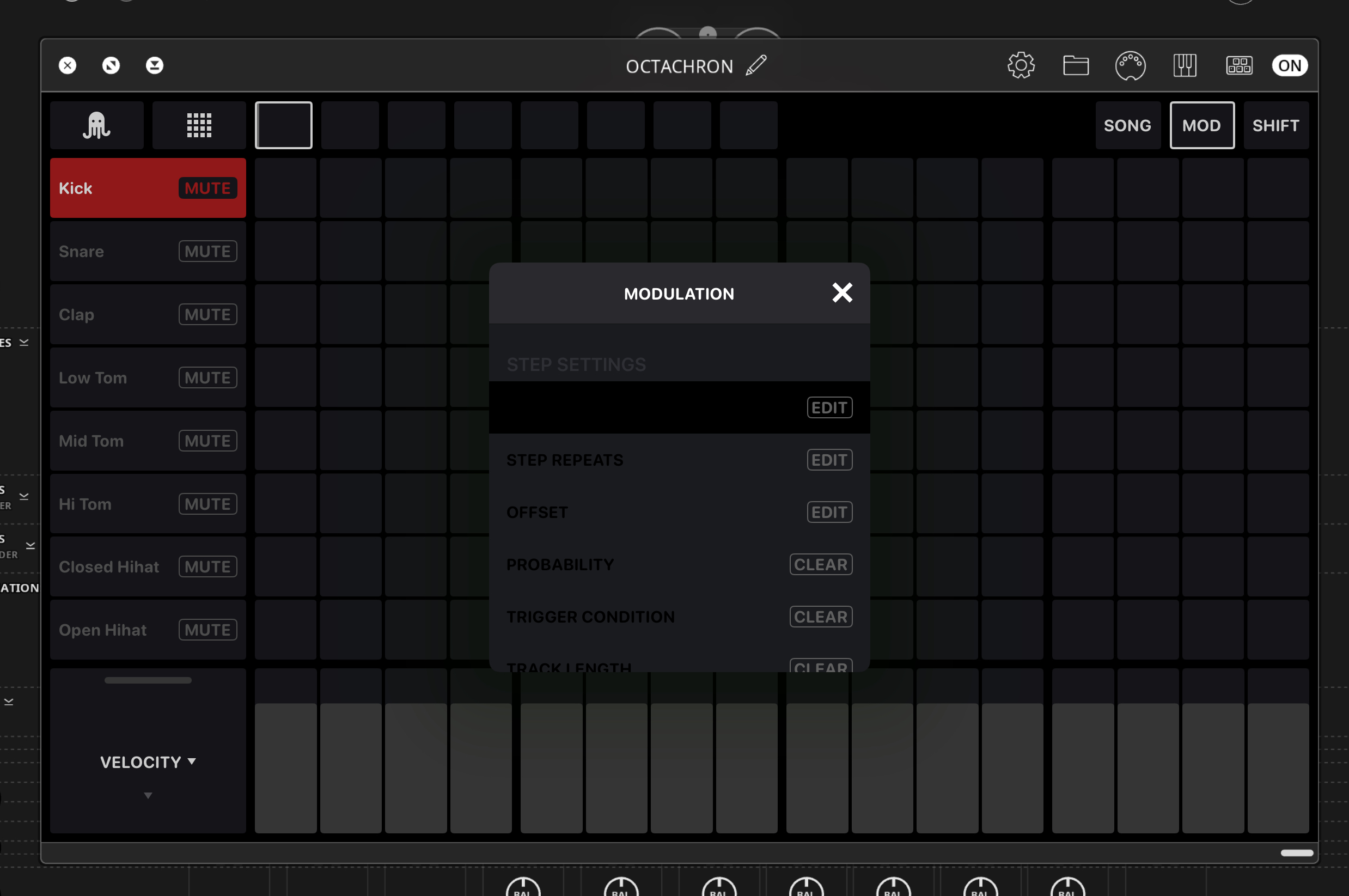This screenshot has height=896, width=1349.
Task: Mute the Snare track
Action: (207, 252)
